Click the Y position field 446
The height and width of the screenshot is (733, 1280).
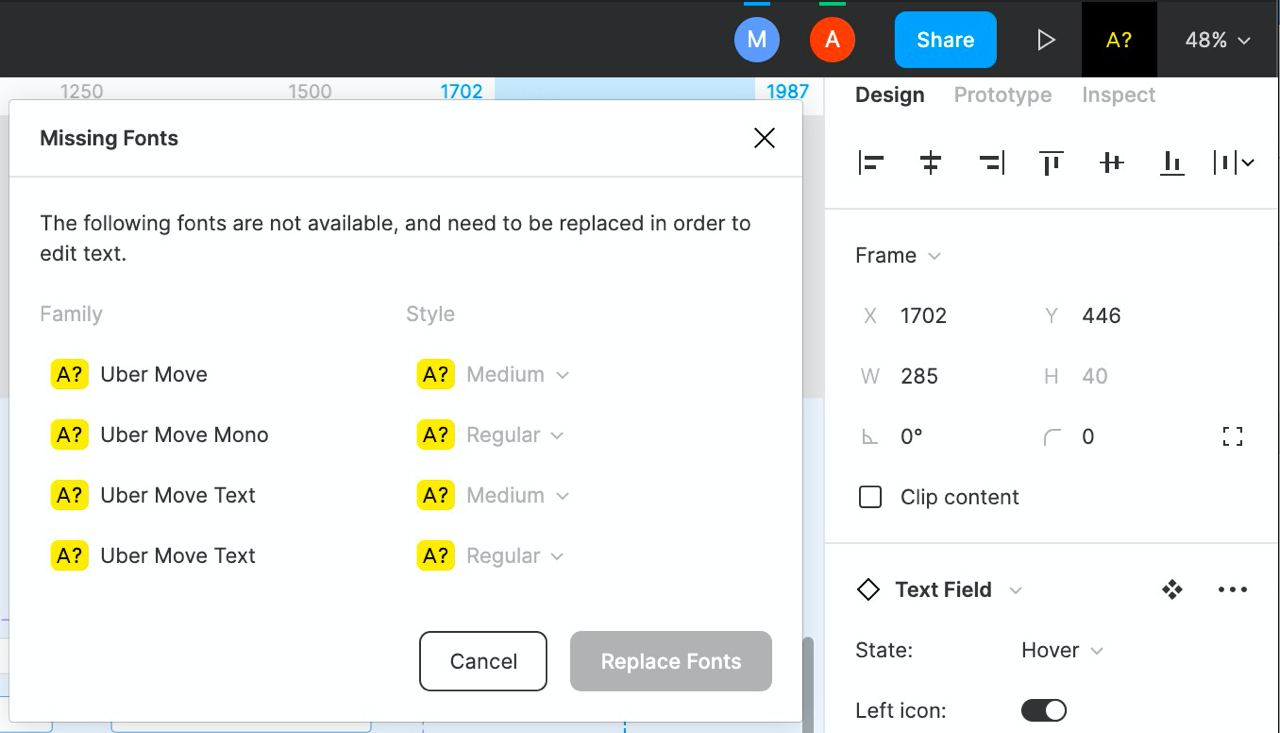1101,316
